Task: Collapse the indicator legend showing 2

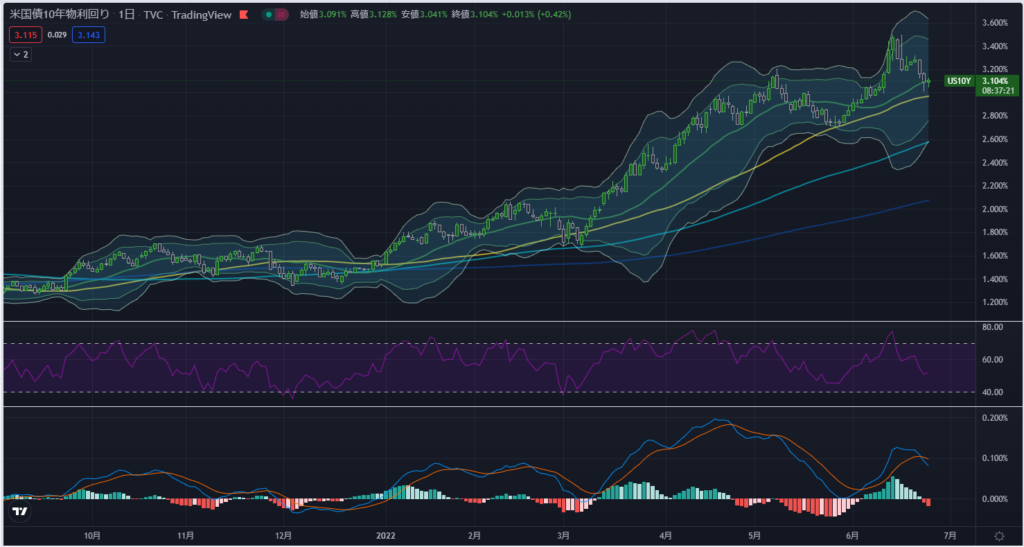Action: tap(20, 55)
